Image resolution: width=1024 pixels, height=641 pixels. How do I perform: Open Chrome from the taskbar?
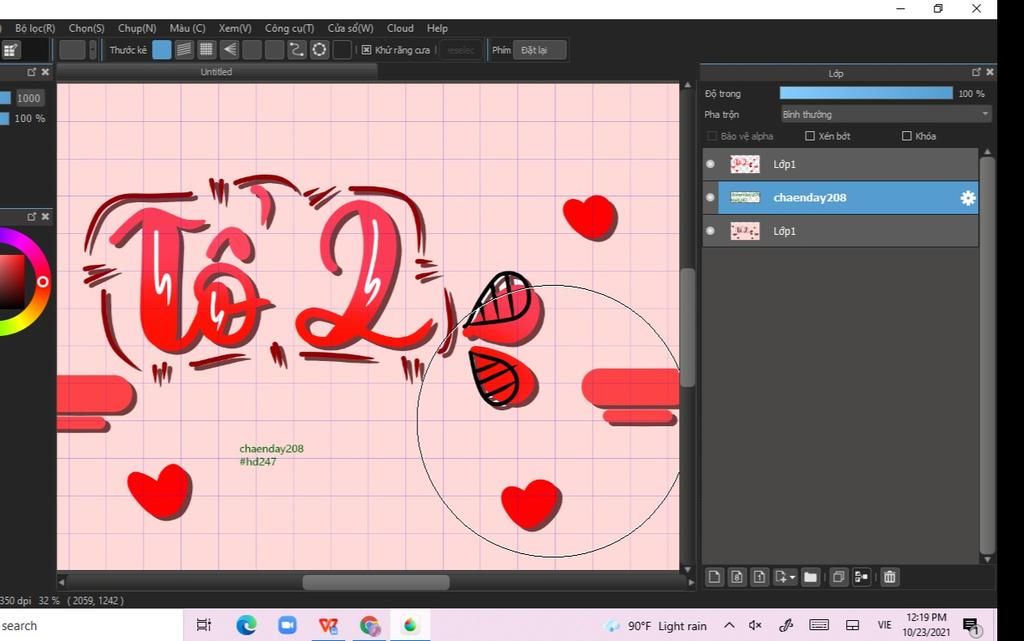coord(370,625)
